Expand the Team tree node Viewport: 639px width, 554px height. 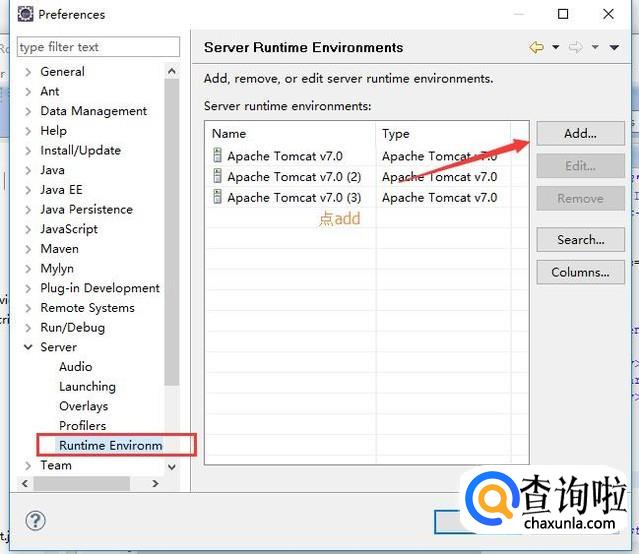(x=28, y=466)
